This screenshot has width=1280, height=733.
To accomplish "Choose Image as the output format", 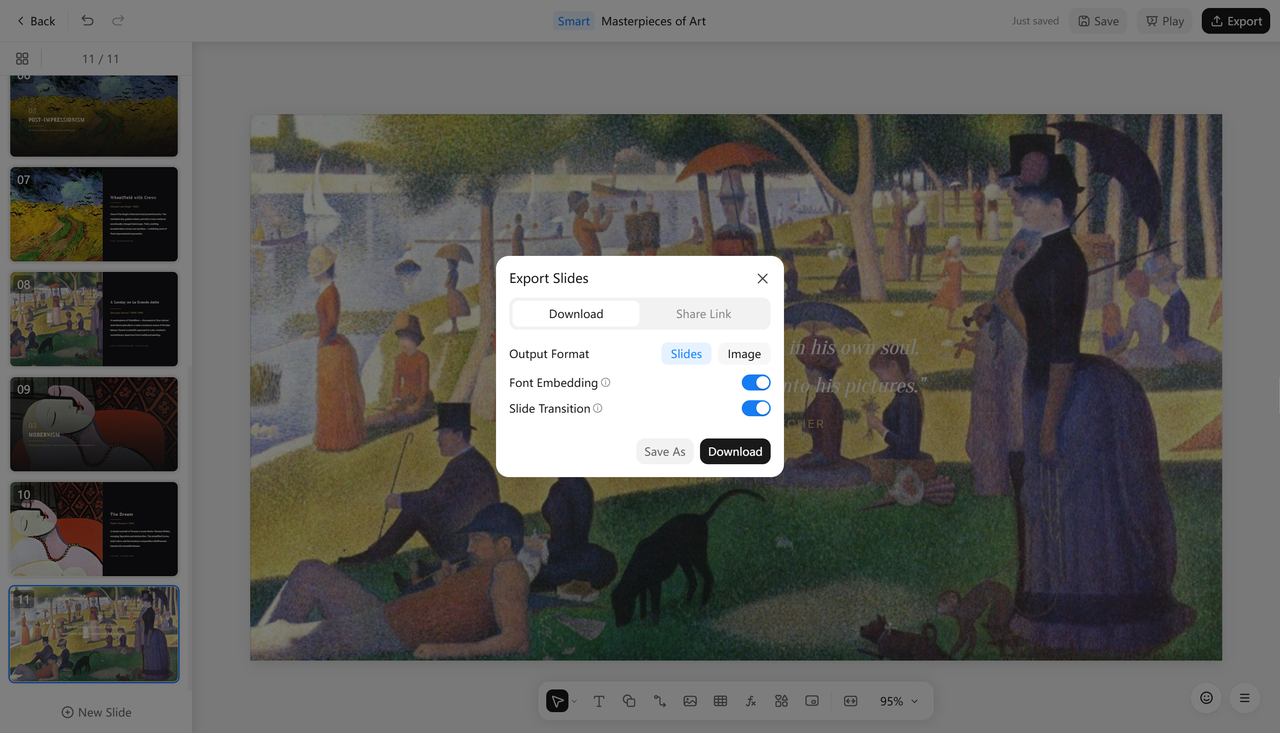I will pyautogui.click(x=744, y=354).
